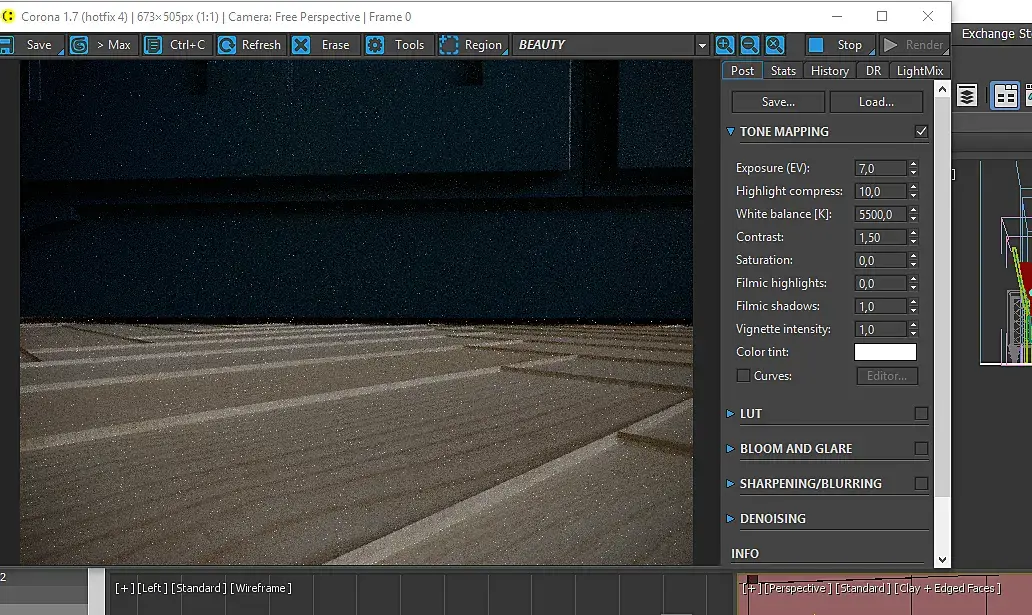Switch to the Stats tab
Viewport: 1032px width, 615px height.
click(x=783, y=70)
